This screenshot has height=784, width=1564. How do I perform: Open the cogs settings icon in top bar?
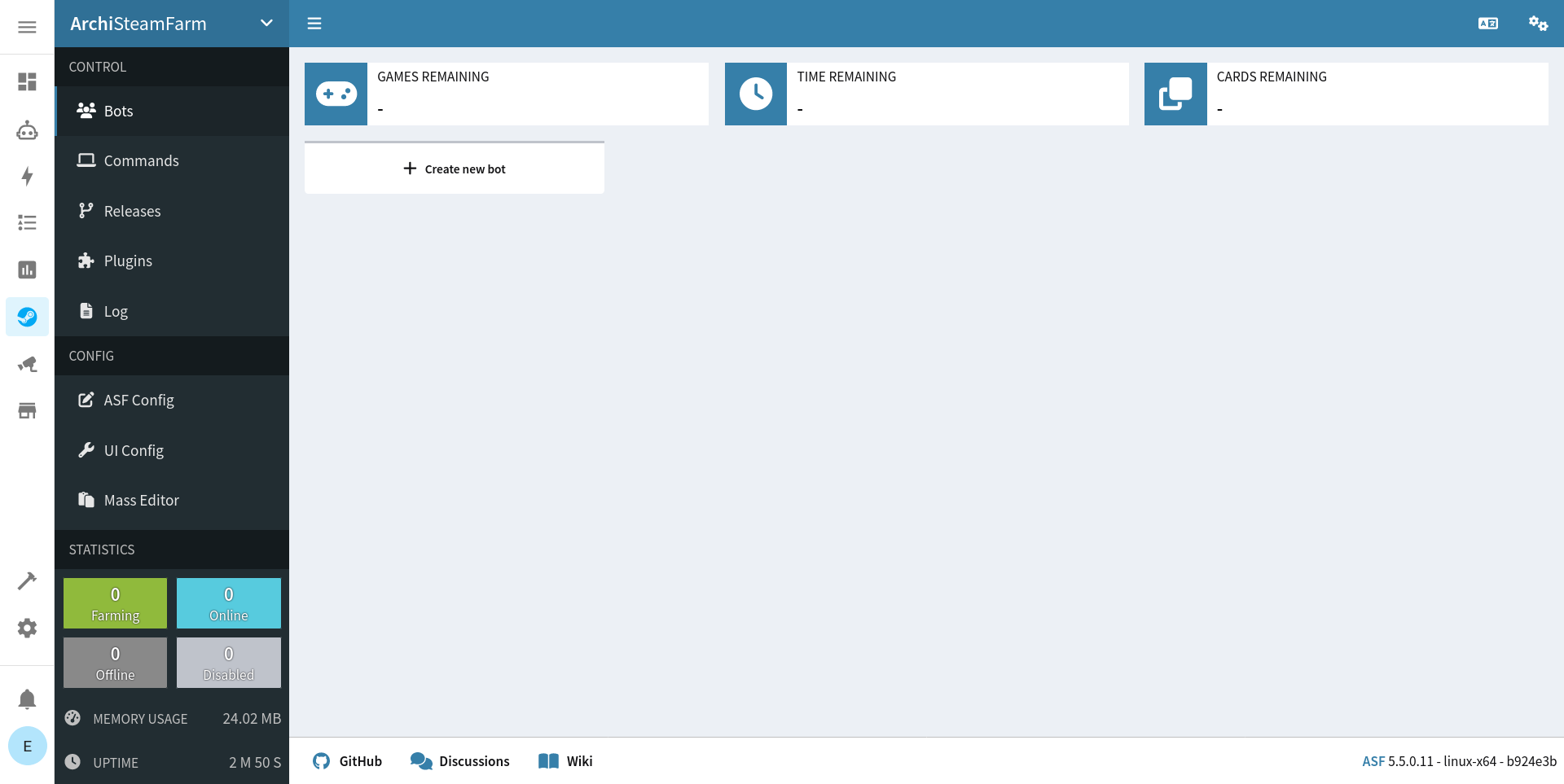coord(1538,24)
